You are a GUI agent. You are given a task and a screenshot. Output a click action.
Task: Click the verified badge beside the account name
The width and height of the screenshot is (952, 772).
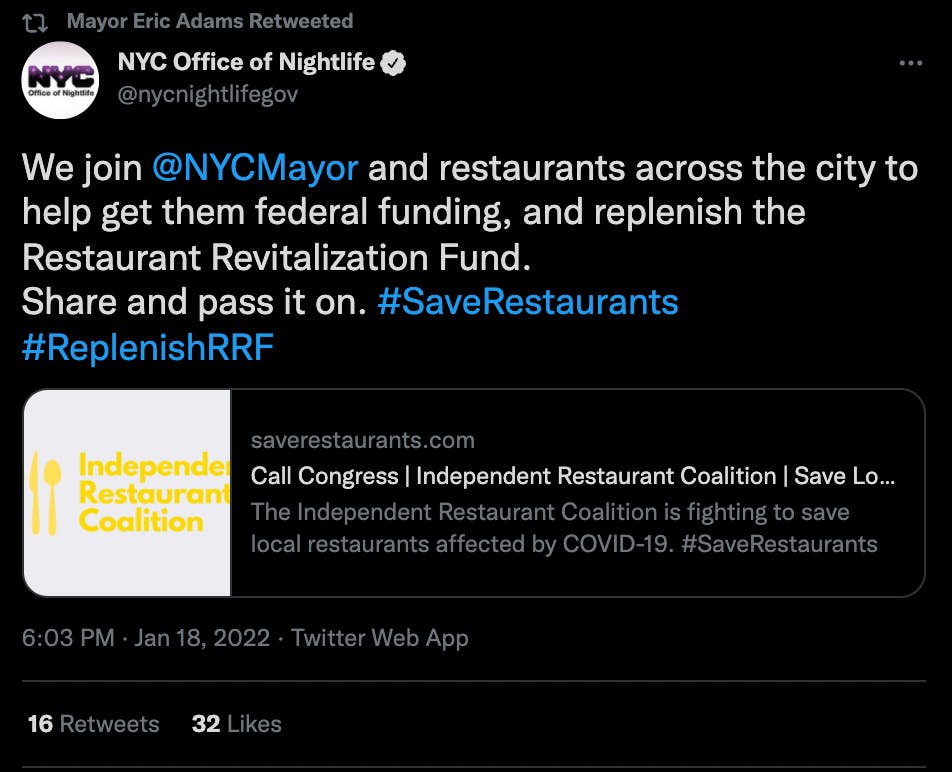pyautogui.click(x=395, y=63)
